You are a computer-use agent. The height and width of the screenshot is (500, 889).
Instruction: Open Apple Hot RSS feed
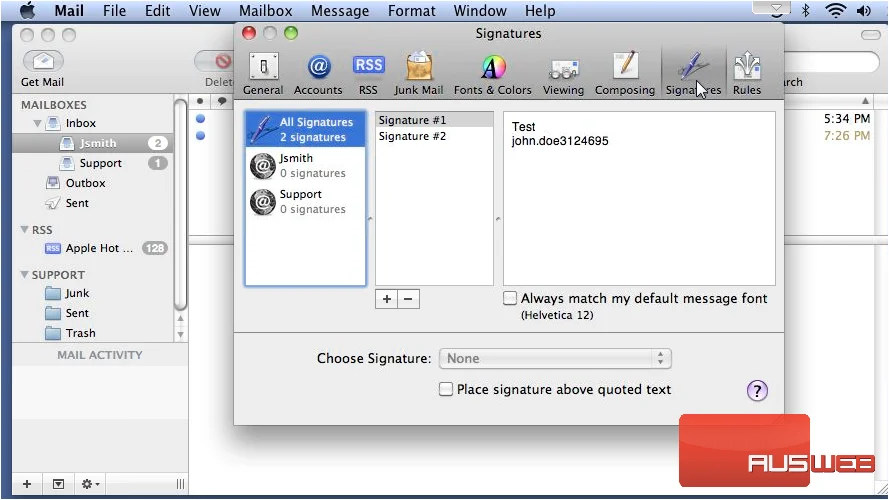(92, 248)
